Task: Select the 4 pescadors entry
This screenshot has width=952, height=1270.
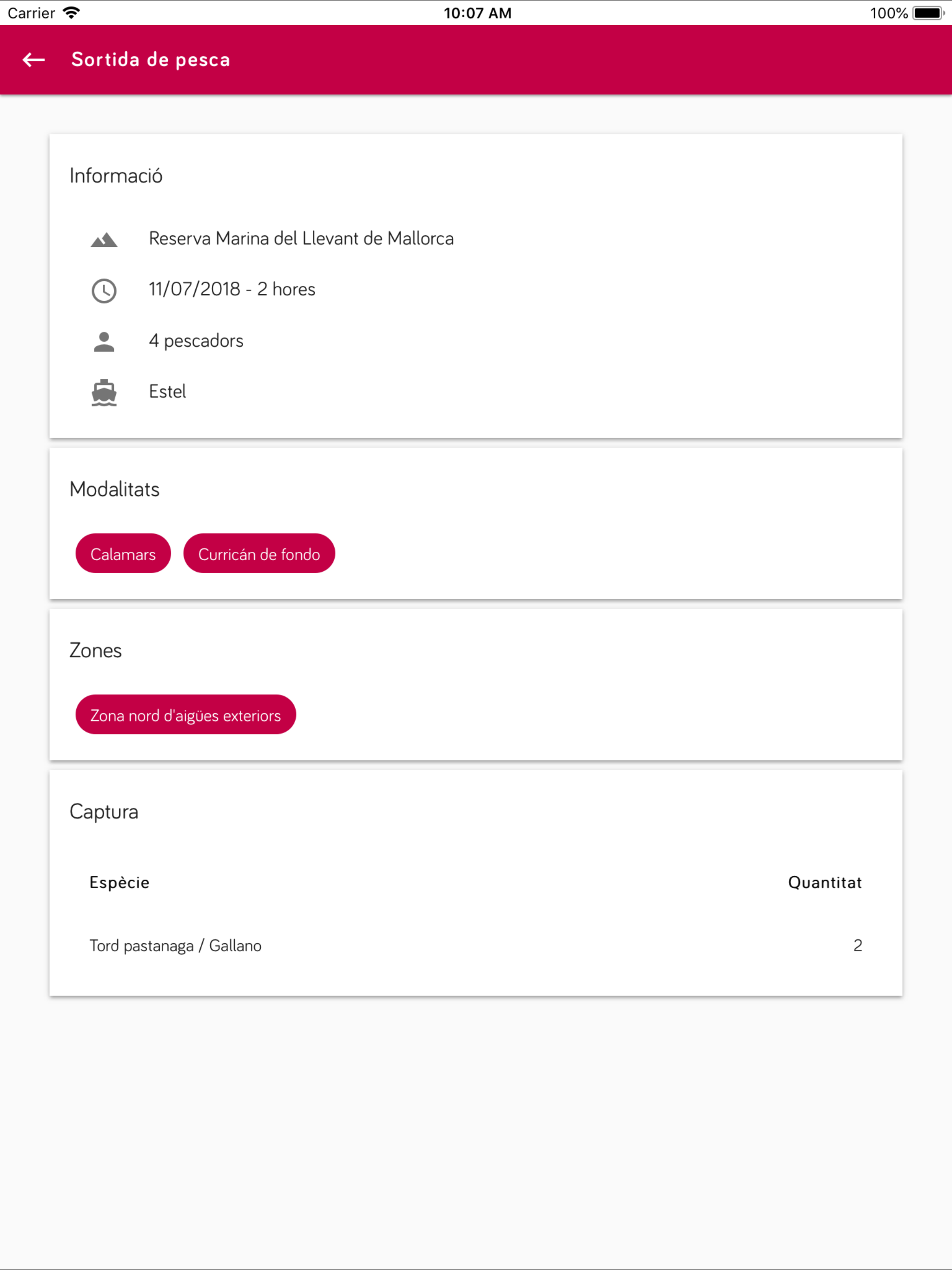Action: pyautogui.click(x=196, y=341)
